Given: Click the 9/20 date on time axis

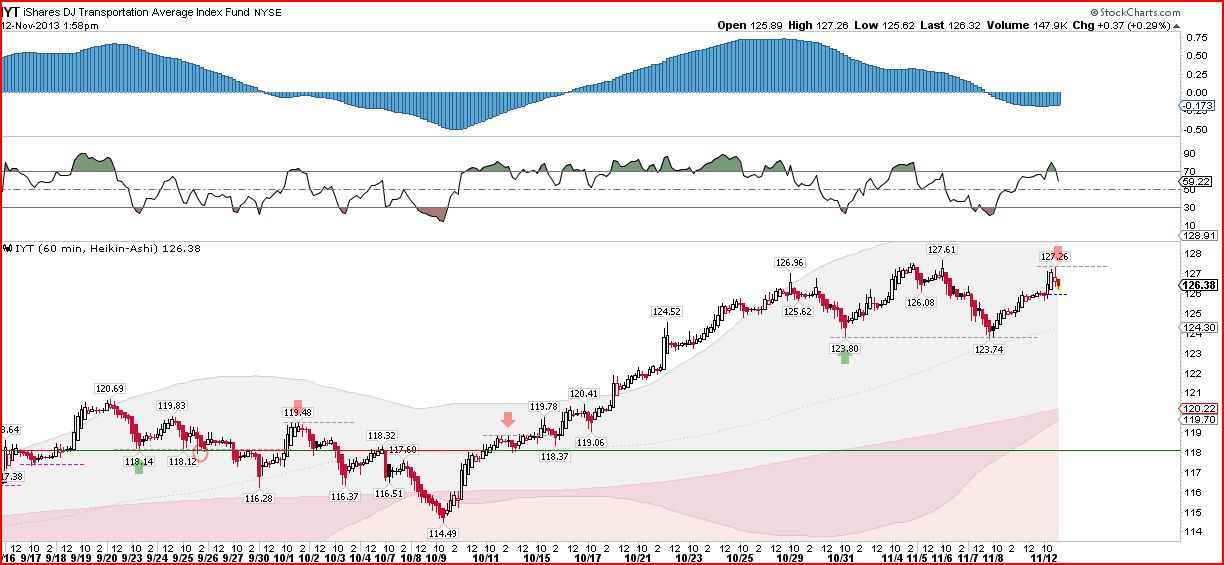Looking at the screenshot, I should [106, 558].
